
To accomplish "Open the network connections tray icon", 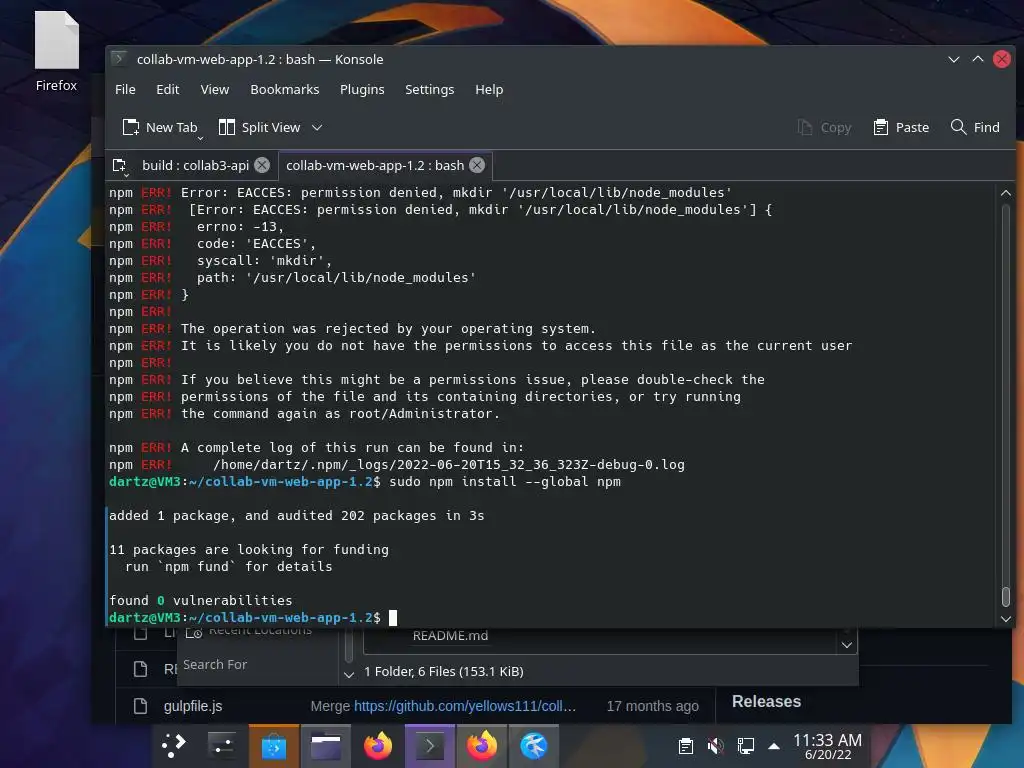I will pyautogui.click(x=745, y=746).
